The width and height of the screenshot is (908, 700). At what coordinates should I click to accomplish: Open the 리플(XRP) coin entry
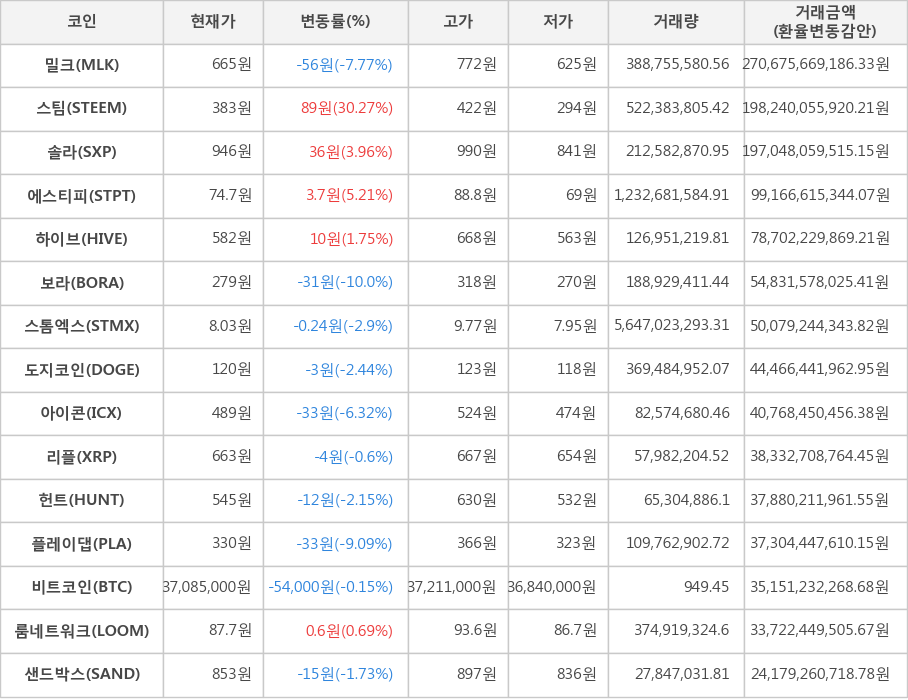click(x=82, y=457)
